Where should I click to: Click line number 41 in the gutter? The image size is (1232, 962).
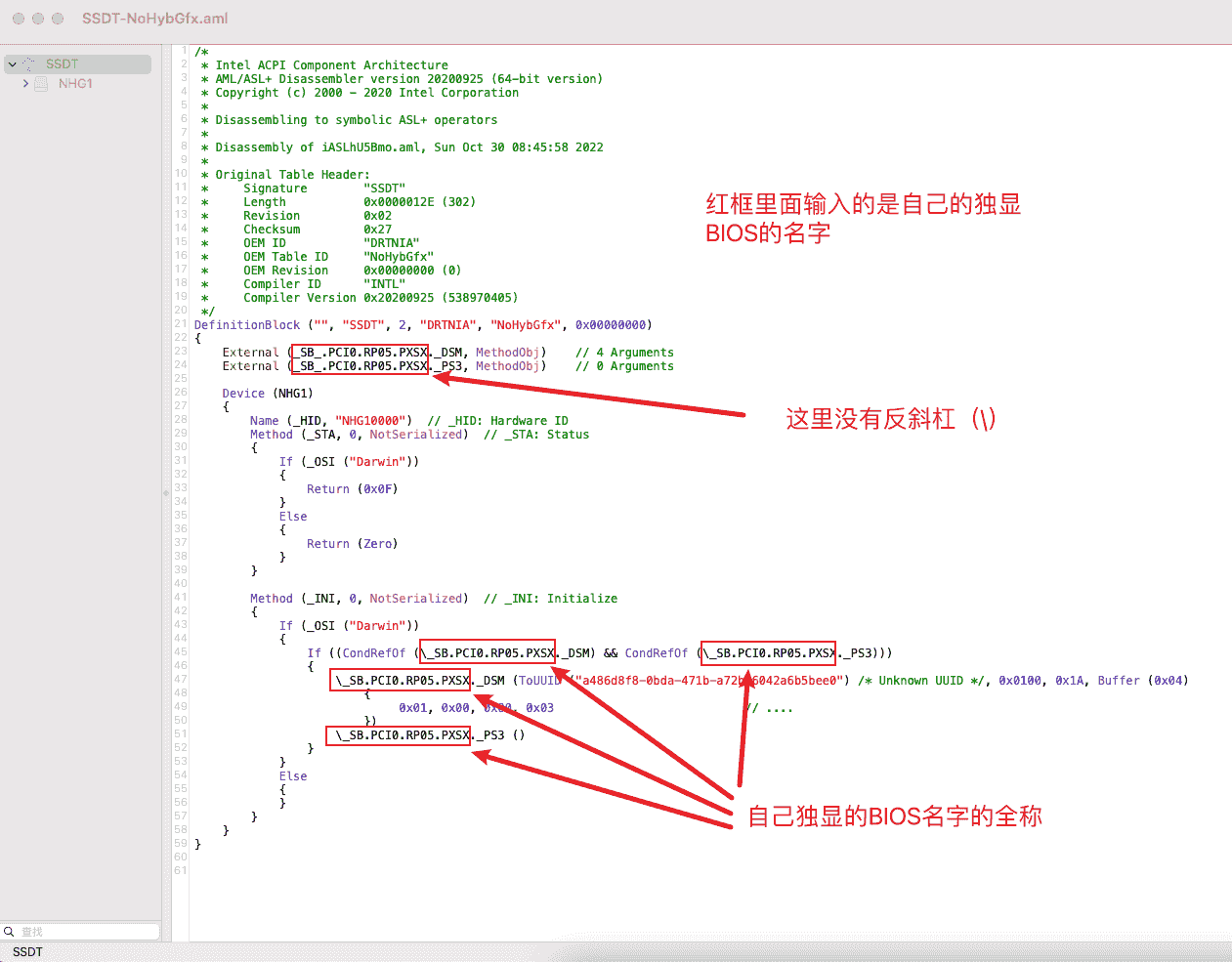181,598
